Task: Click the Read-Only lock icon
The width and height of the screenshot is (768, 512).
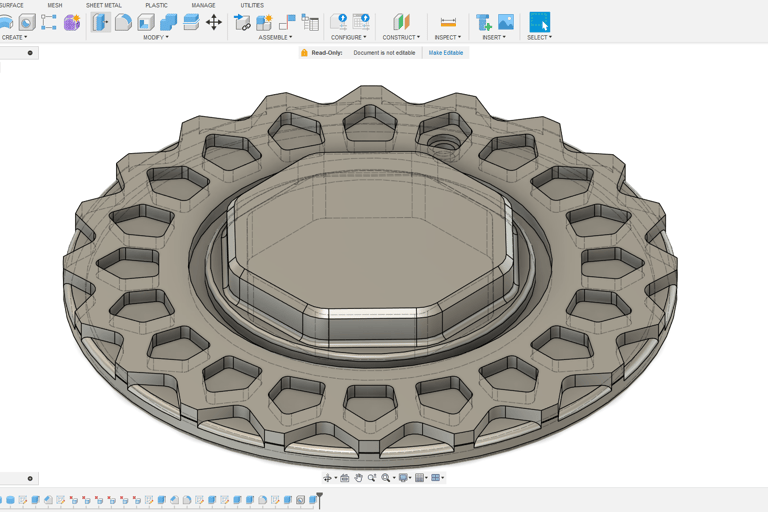Action: pyautogui.click(x=304, y=53)
